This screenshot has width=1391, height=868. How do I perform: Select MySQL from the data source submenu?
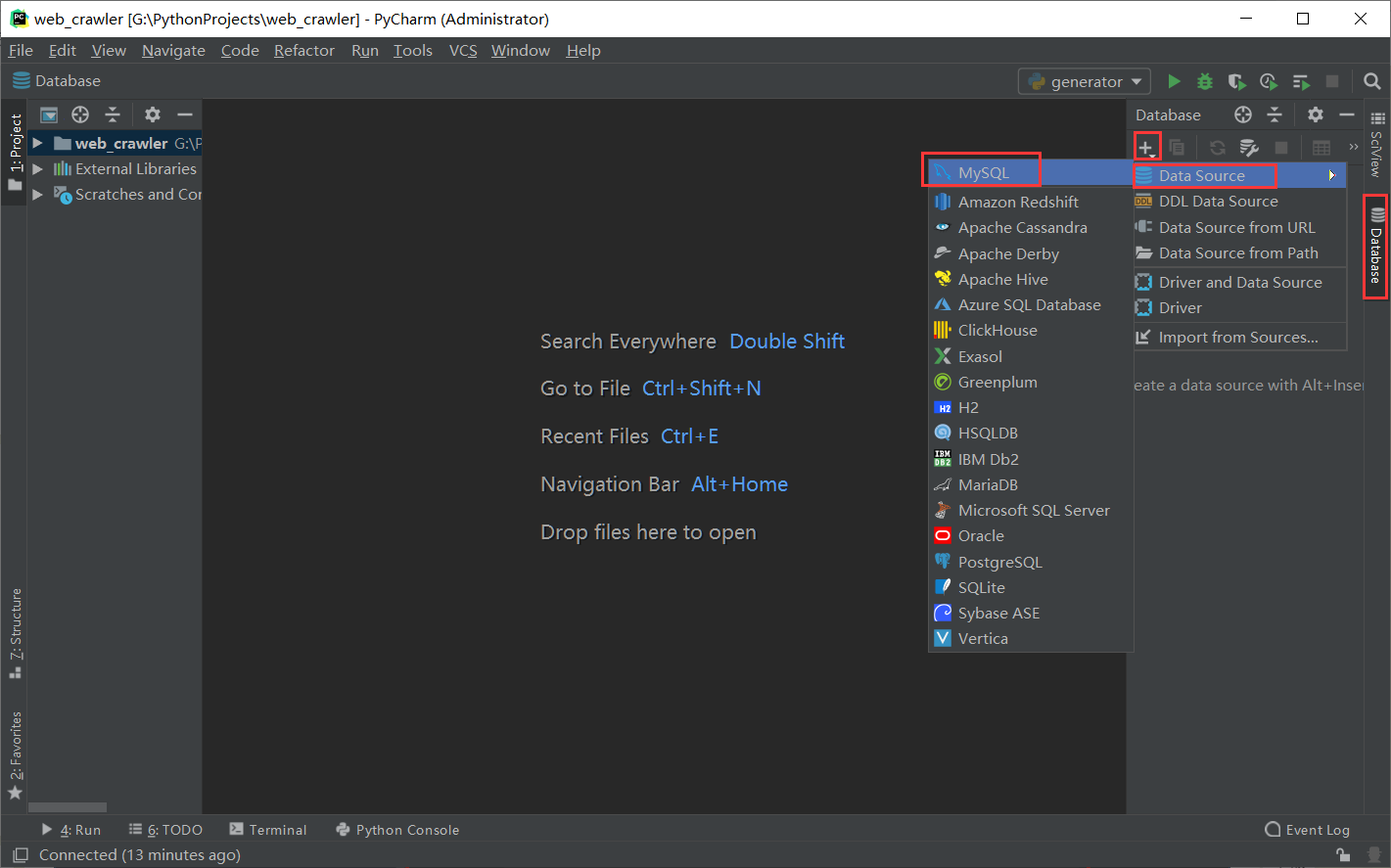[x=981, y=169]
